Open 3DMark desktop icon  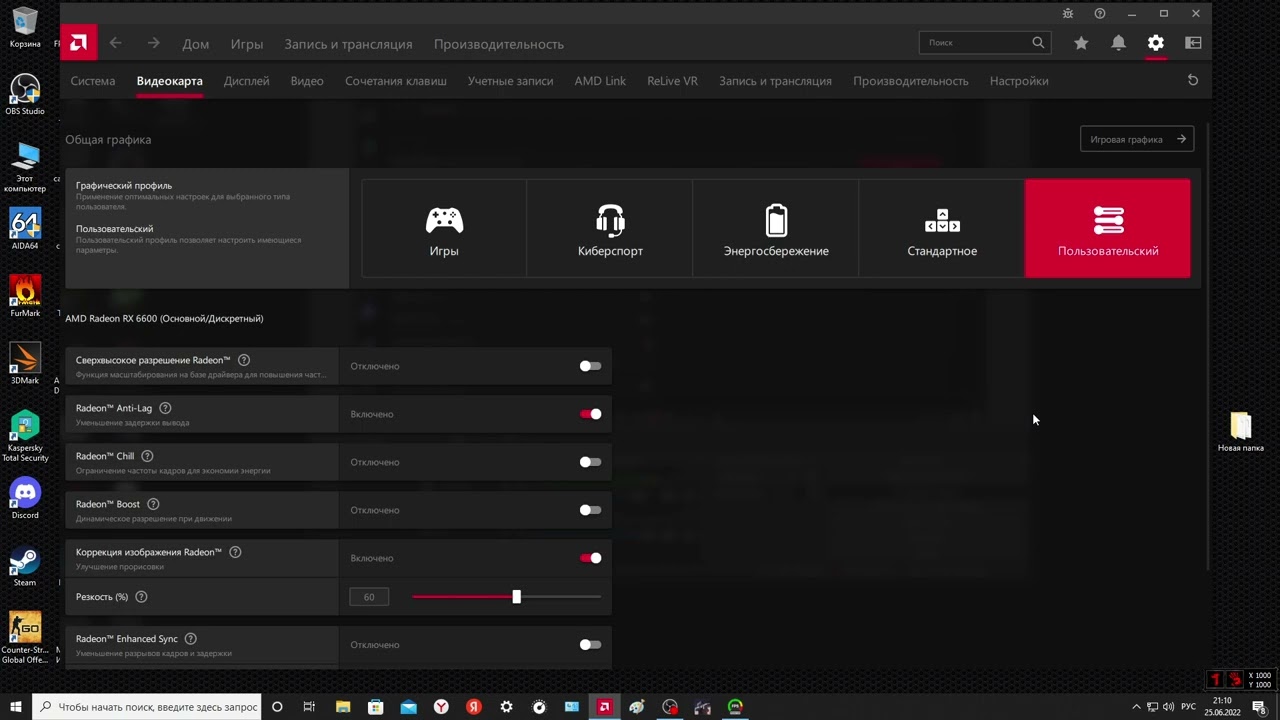tap(25, 363)
